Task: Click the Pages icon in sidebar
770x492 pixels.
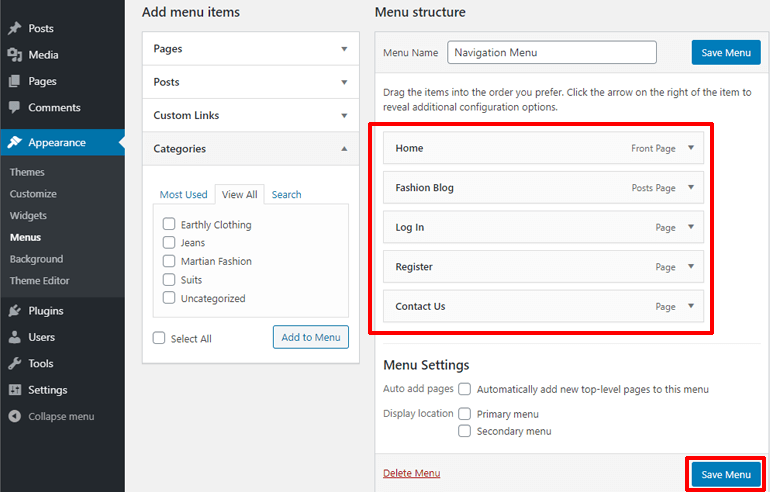Action: point(14,81)
